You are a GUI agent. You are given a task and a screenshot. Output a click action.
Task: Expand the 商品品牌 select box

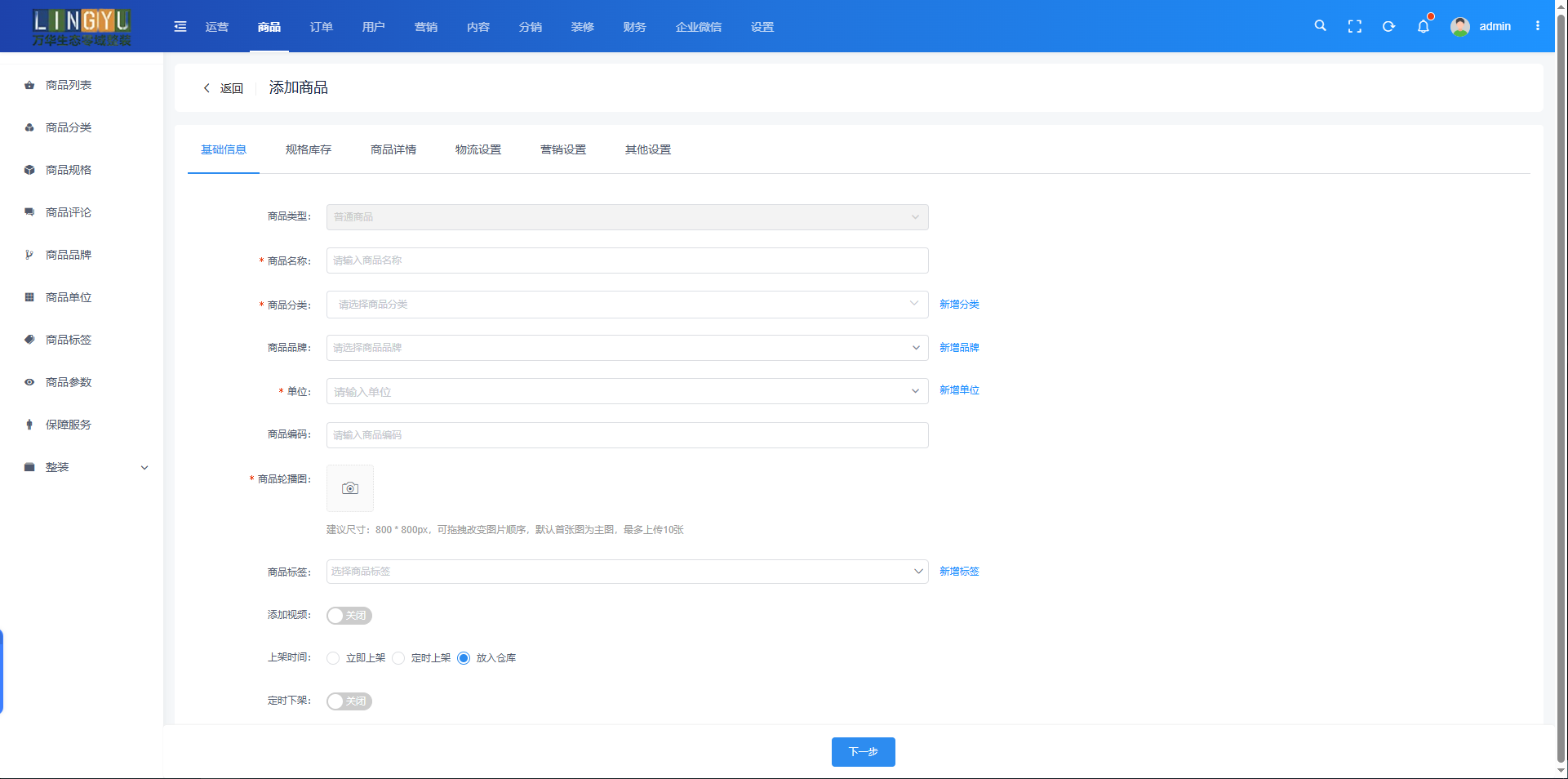click(x=627, y=348)
